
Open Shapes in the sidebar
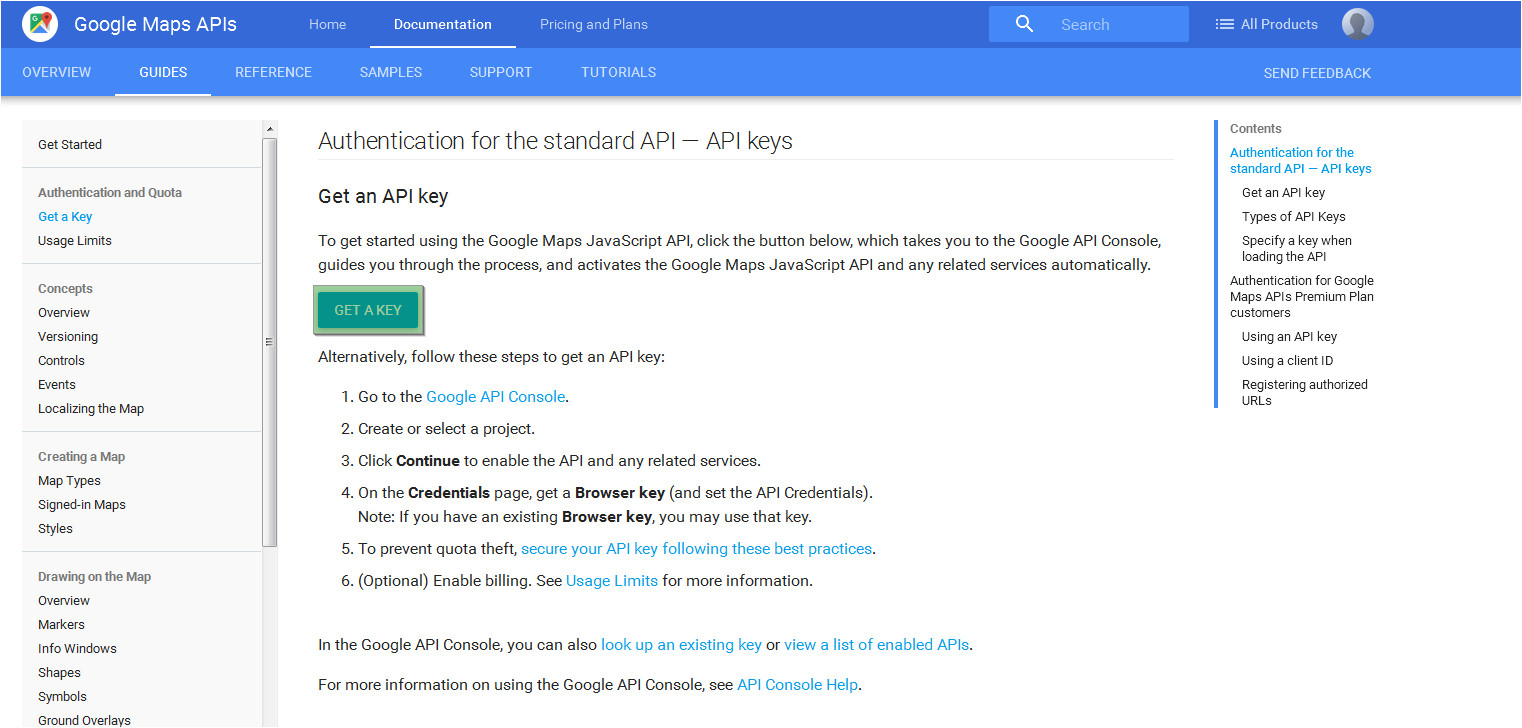point(59,673)
